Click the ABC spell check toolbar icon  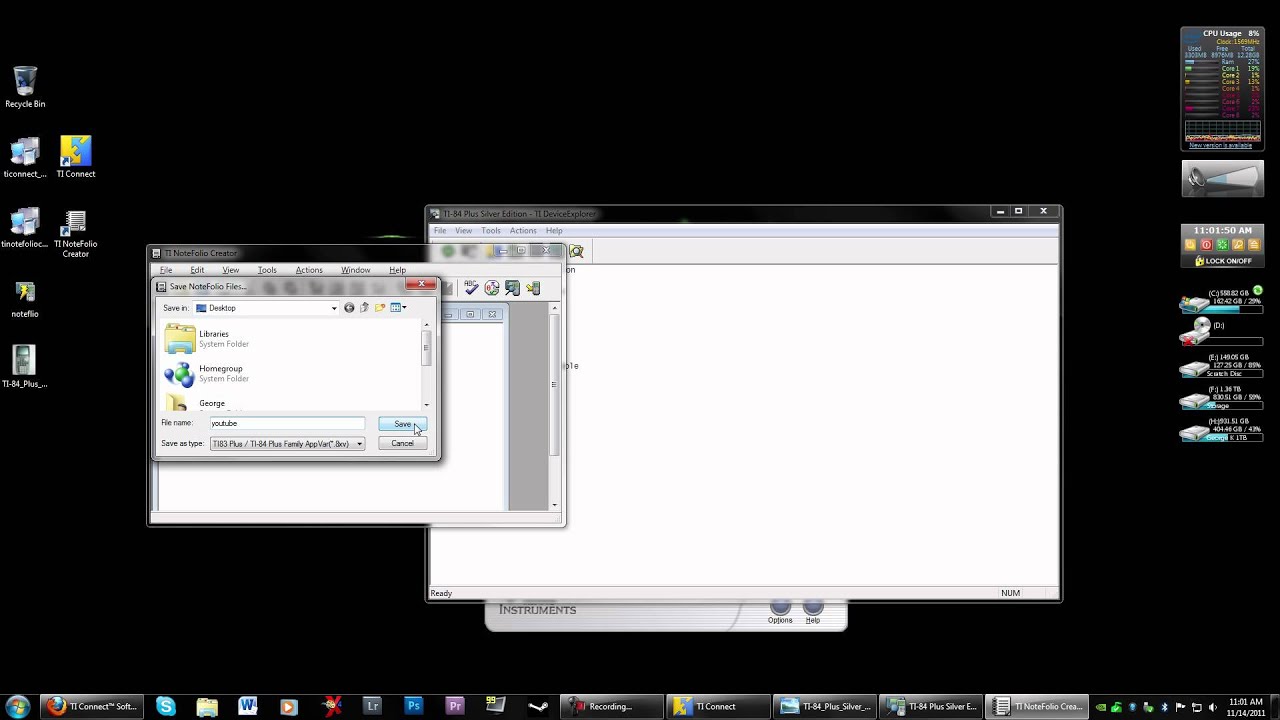click(x=471, y=288)
